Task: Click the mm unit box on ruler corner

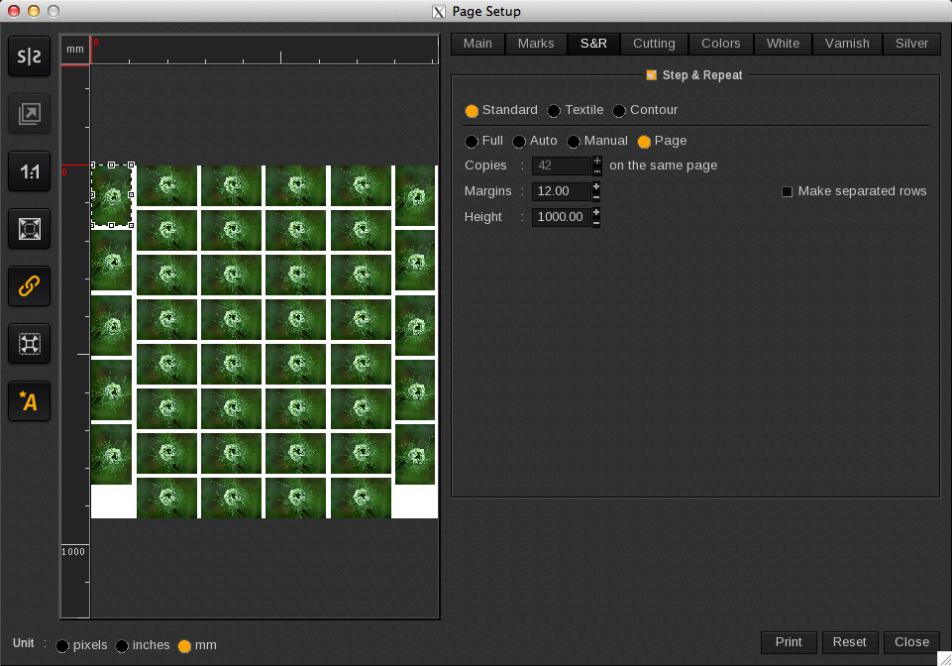Action: 75,49
